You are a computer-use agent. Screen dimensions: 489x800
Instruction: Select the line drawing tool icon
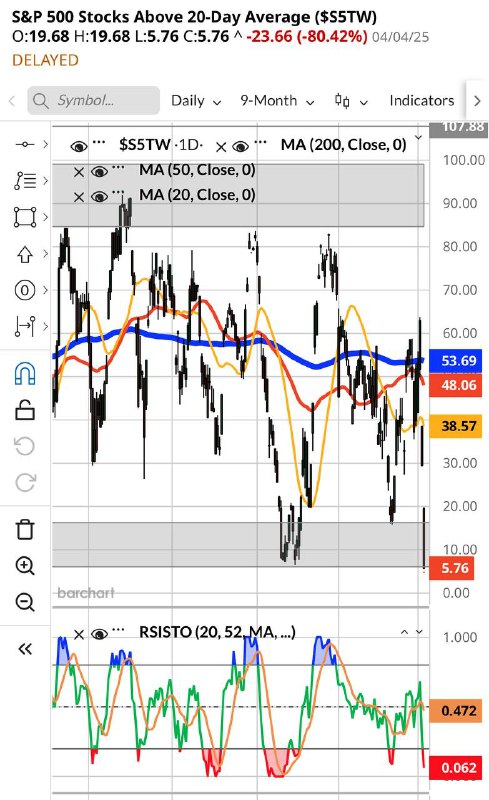[25, 144]
